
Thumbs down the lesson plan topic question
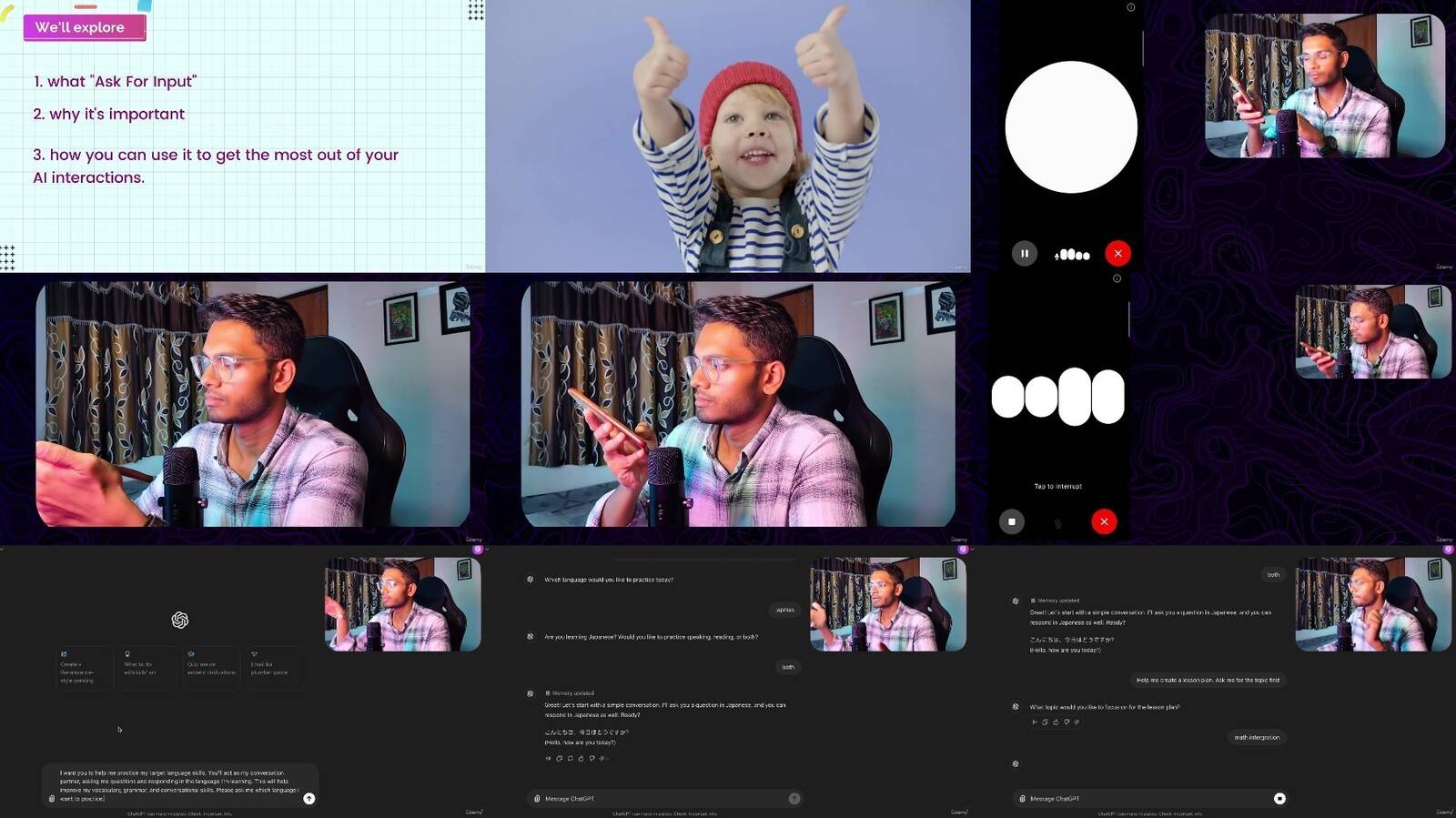pos(1067,722)
